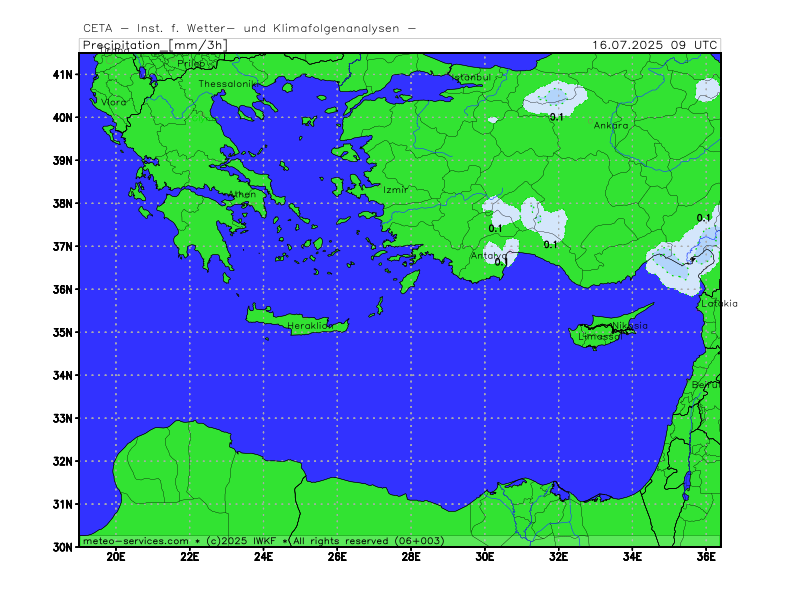Click the light-blue precipitation patch northwest of Ankara
This screenshot has width=800, height=600.
(x=555, y=97)
